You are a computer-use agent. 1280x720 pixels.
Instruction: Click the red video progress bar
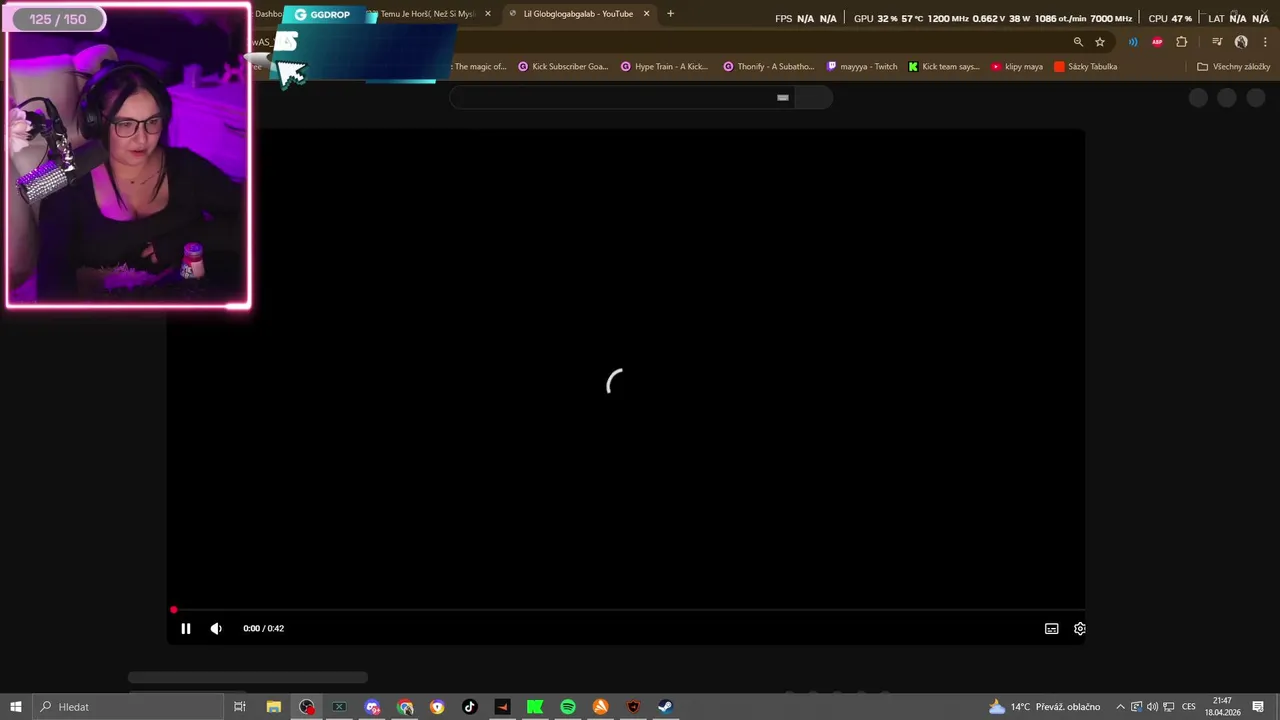(626, 609)
